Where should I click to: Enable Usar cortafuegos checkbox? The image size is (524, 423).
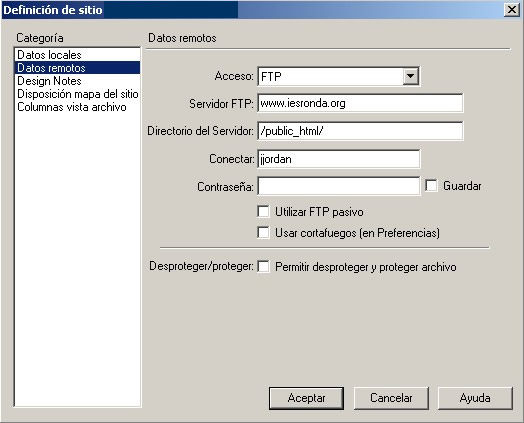(x=263, y=232)
